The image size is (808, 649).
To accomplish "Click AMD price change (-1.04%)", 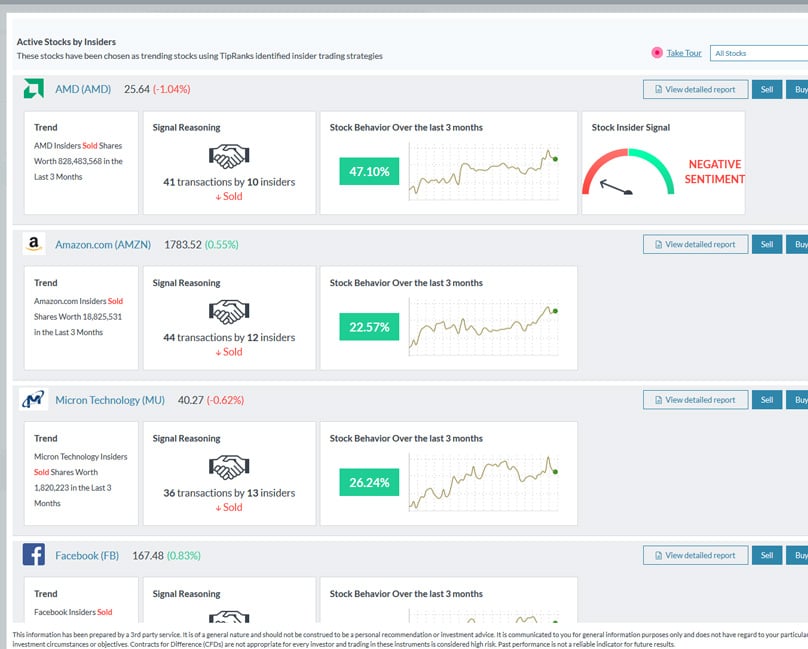I will click(172, 89).
